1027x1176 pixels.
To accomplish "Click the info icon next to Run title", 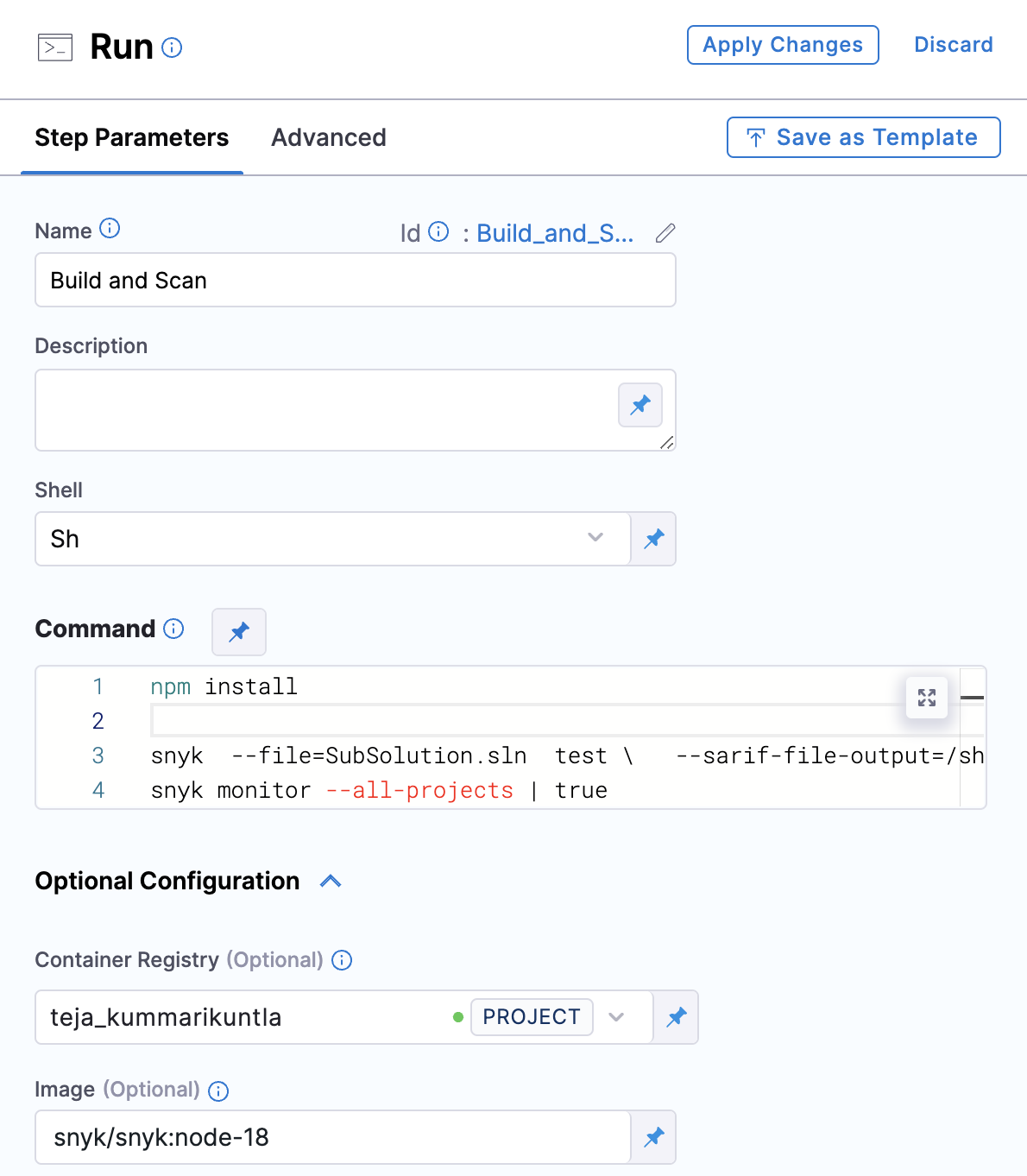I will (x=172, y=47).
